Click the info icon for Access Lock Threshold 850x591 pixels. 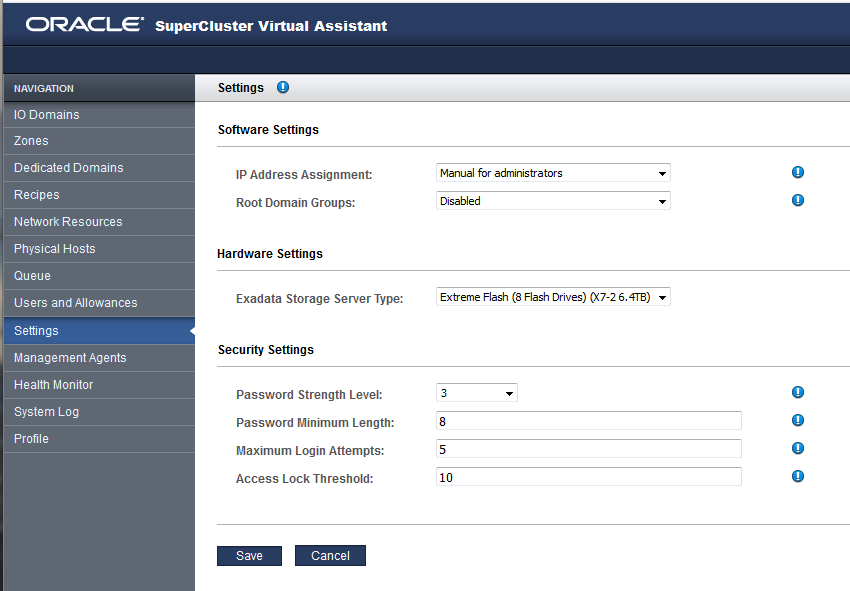(797, 476)
